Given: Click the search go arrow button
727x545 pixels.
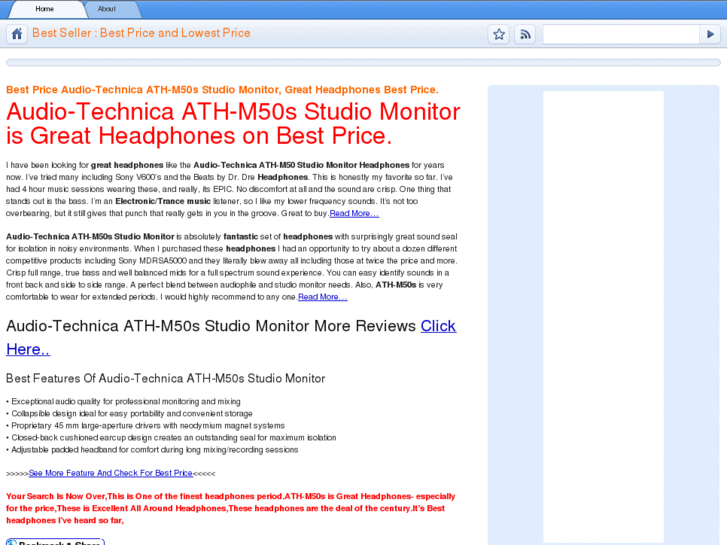Looking at the screenshot, I should click(710, 34).
